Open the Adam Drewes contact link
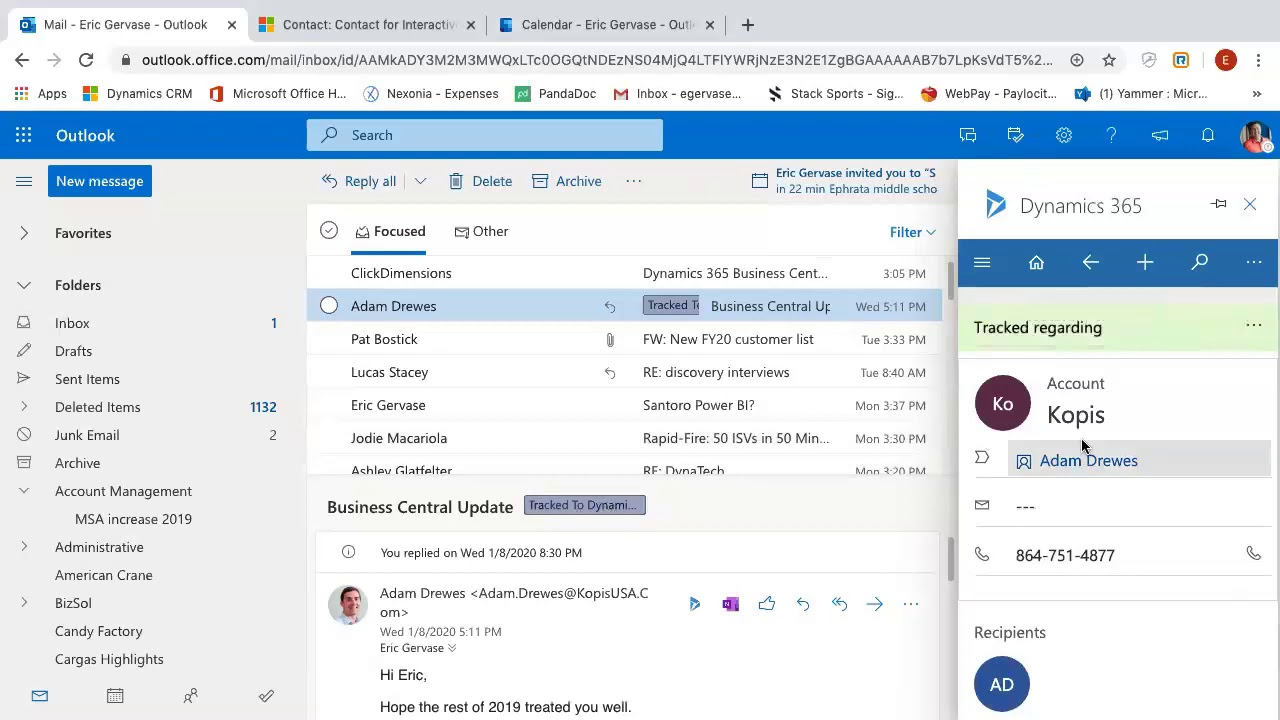 [1088, 460]
